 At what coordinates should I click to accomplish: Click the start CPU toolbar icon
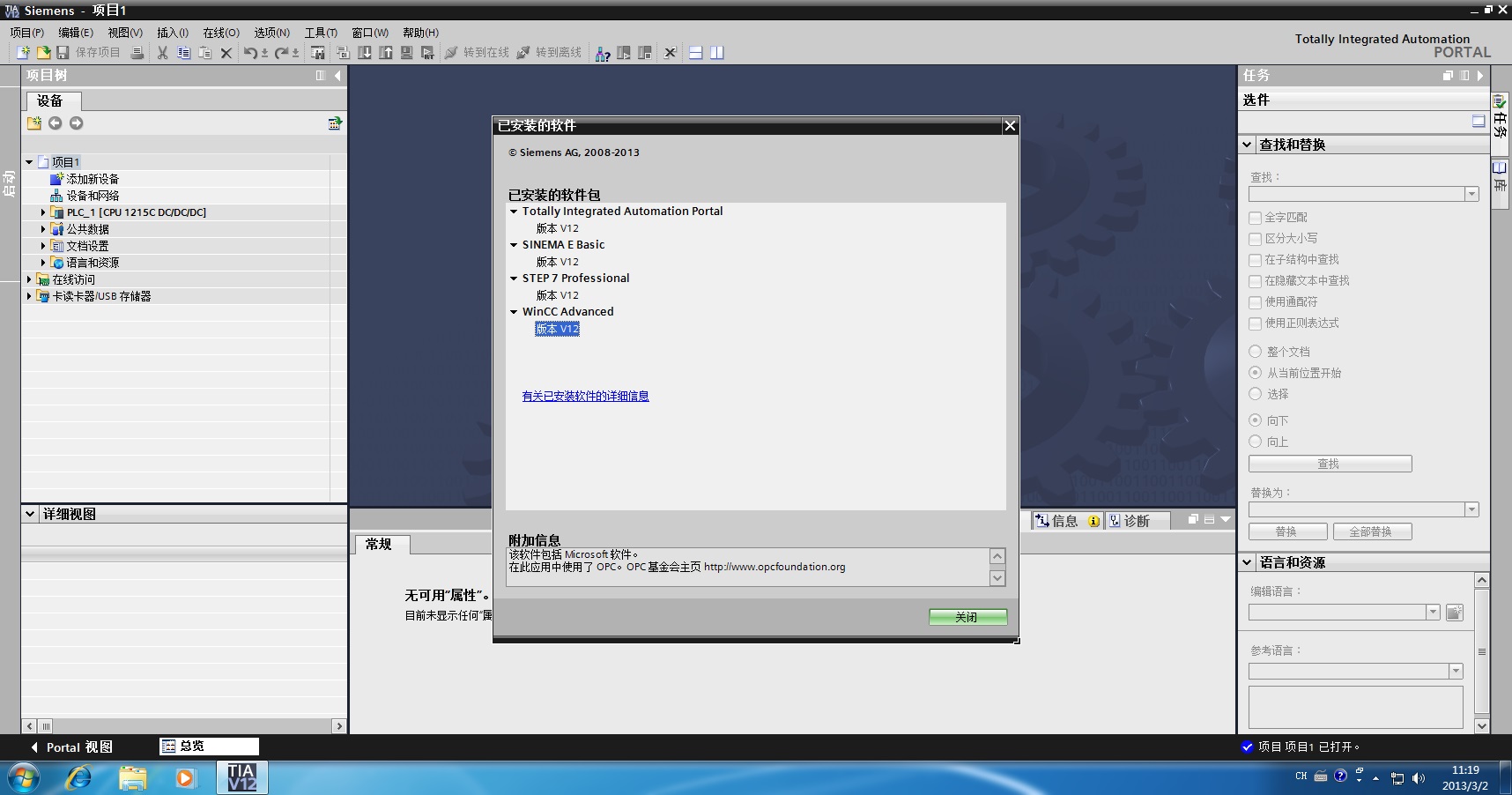(624, 53)
